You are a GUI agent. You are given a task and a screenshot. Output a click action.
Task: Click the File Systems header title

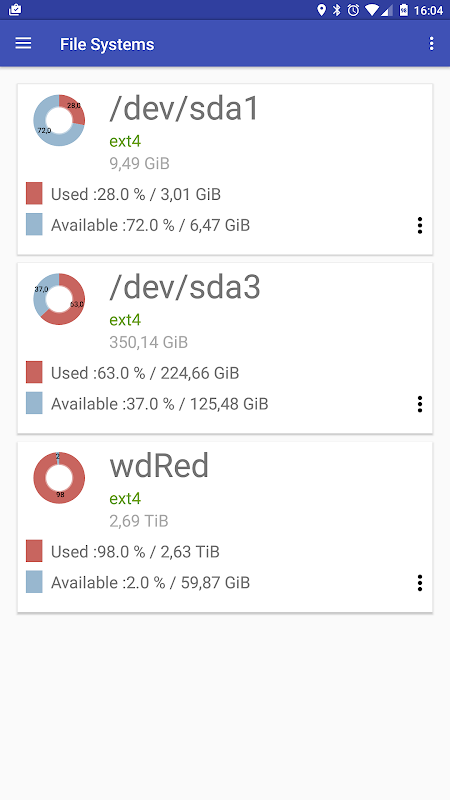tap(107, 44)
